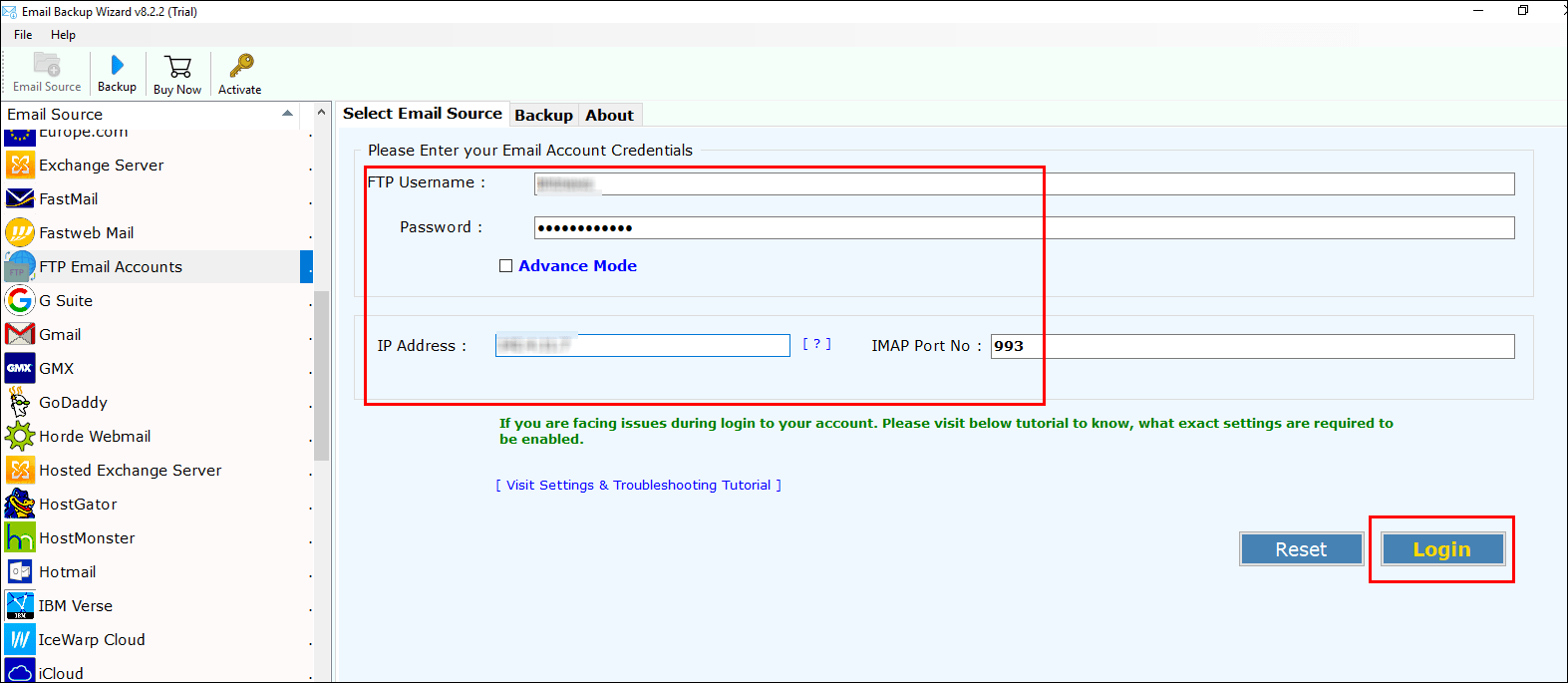Select IceWarp Cloud label in list
This screenshot has height=683, width=1568.
pos(92,640)
